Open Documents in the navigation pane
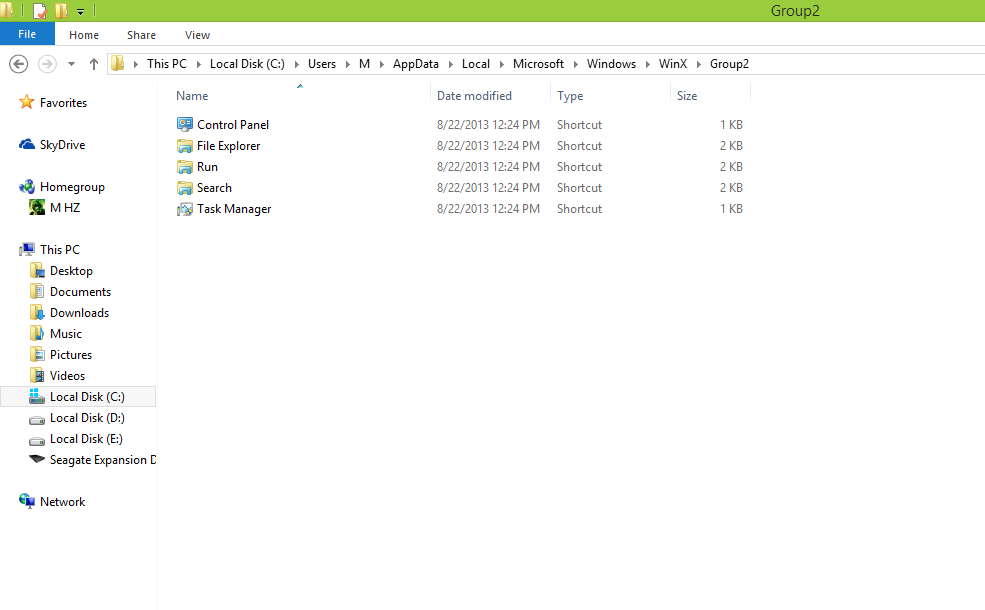 (x=80, y=292)
